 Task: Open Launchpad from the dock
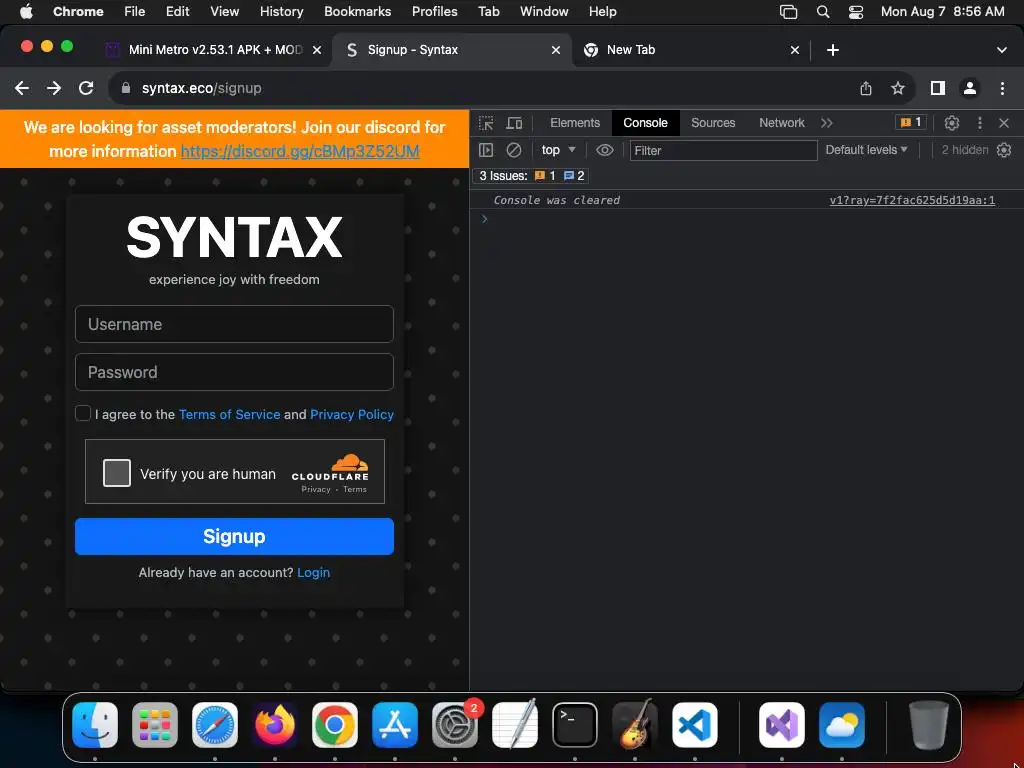(x=155, y=725)
